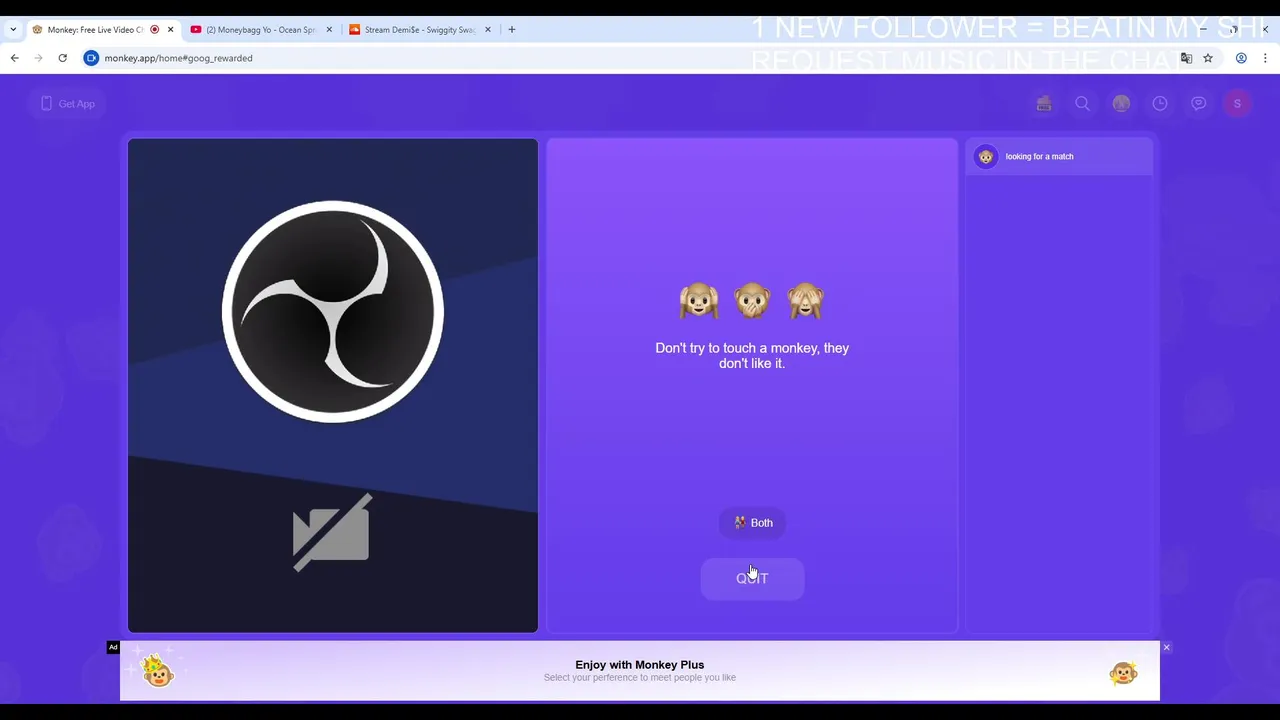Image resolution: width=1280 pixels, height=720 pixels.
Task: Click the translate page icon
Action: point(1186,58)
